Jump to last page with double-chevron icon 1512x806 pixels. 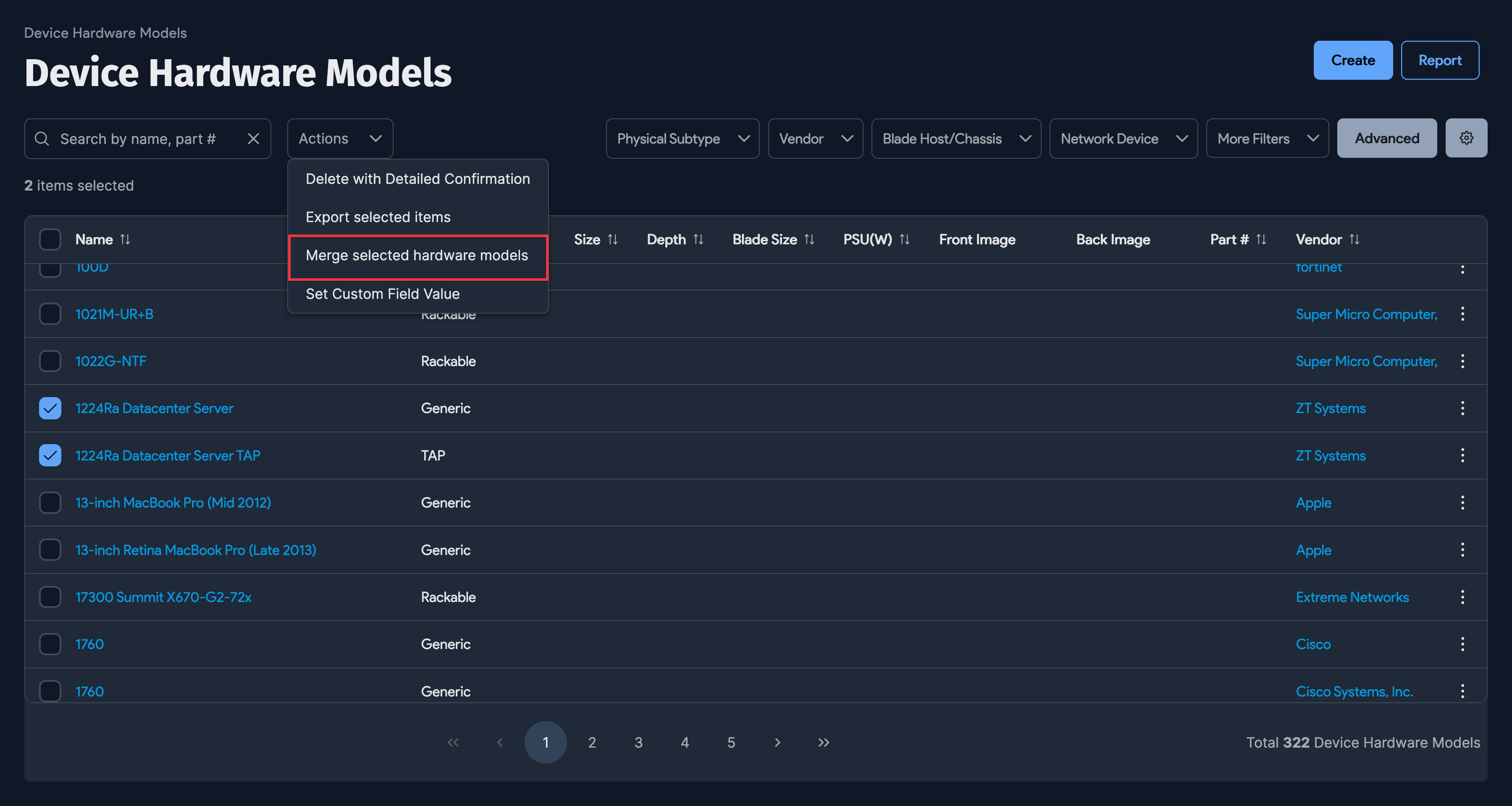click(x=824, y=742)
